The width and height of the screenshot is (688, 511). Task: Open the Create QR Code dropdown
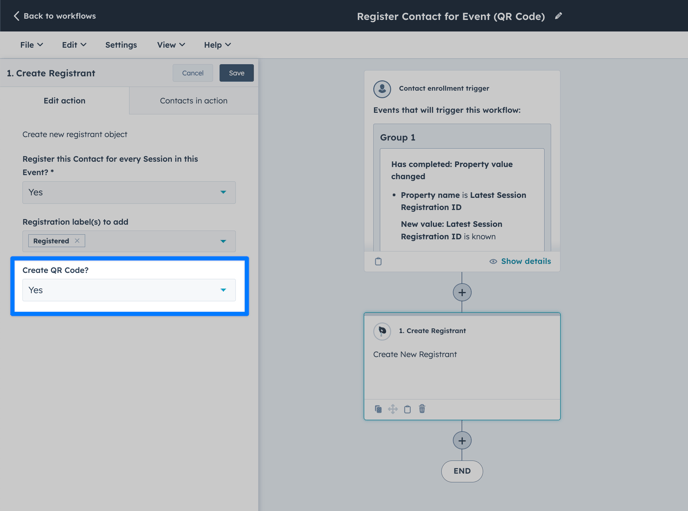(x=129, y=290)
